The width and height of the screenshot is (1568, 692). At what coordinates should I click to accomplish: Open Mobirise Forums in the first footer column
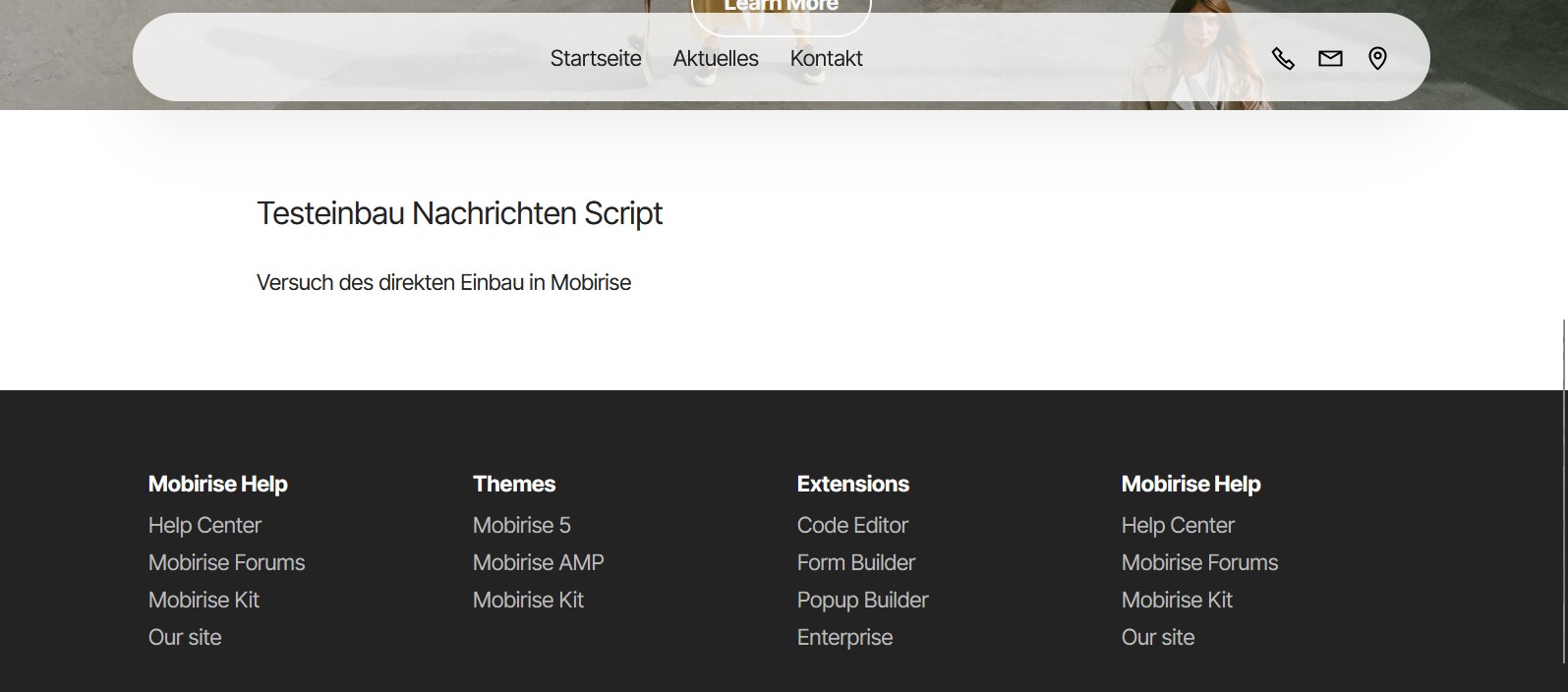pyautogui.click(x=226, y=563)
